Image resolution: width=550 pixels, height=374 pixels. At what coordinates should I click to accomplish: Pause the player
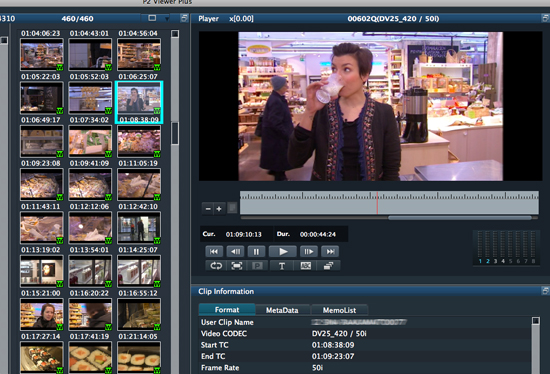(256, 252)
